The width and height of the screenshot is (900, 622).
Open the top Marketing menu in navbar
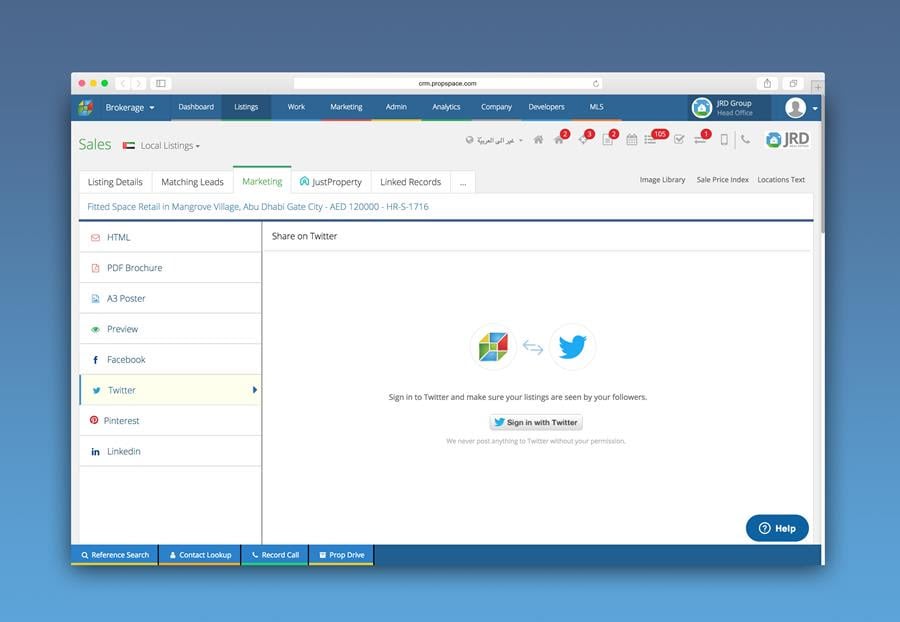click(346, 107)
